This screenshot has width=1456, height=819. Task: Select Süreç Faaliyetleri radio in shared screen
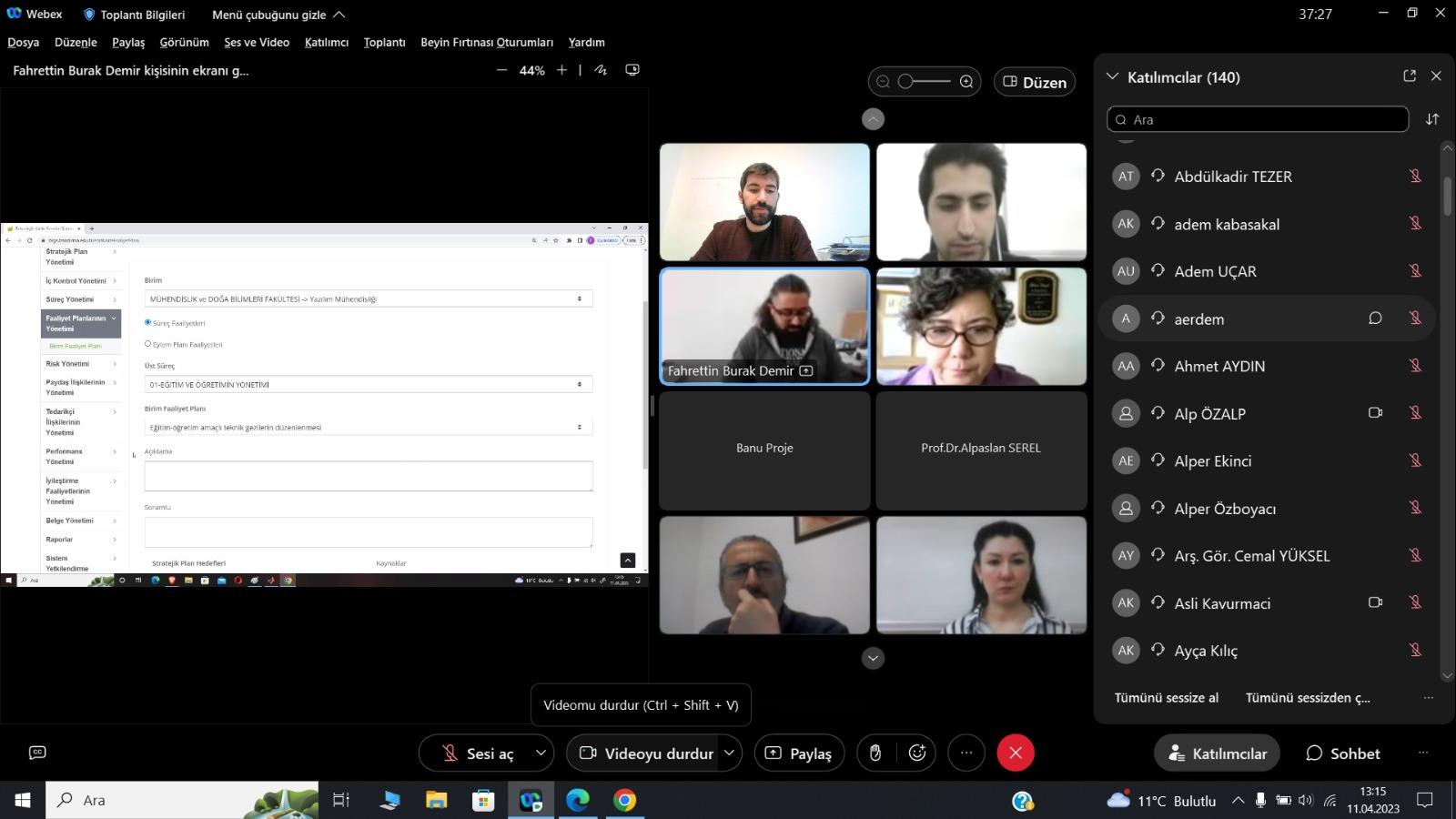point(148,322)
